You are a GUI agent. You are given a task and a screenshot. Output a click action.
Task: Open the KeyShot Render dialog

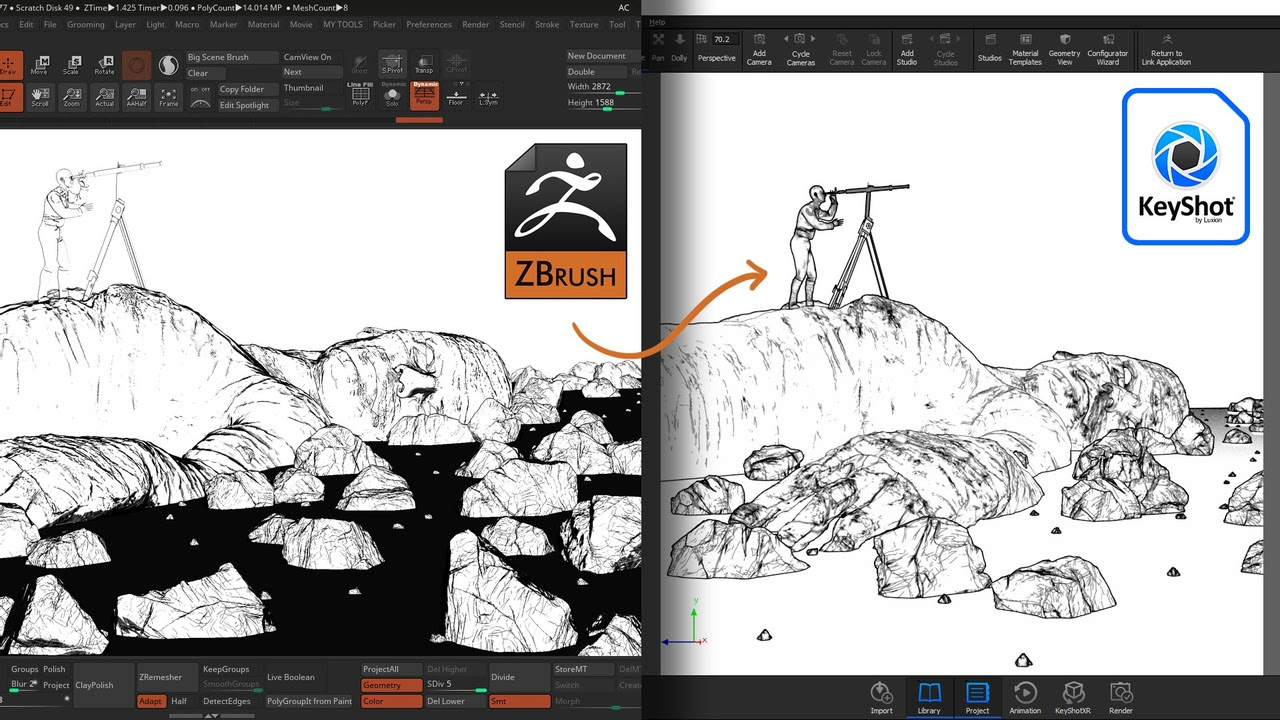coord(1121,698)
